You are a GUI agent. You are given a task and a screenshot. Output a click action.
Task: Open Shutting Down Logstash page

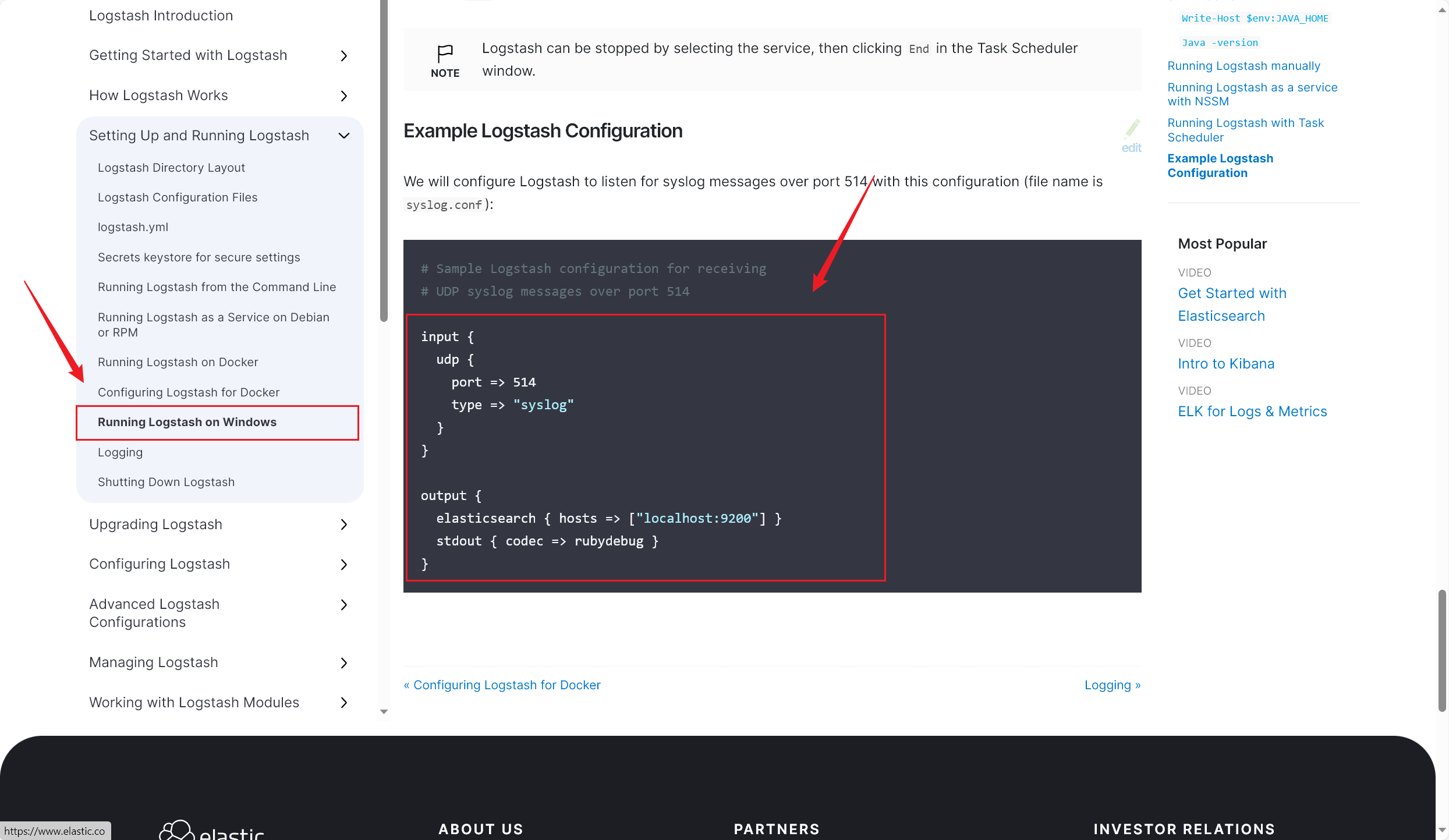click(x=166, y=482)
